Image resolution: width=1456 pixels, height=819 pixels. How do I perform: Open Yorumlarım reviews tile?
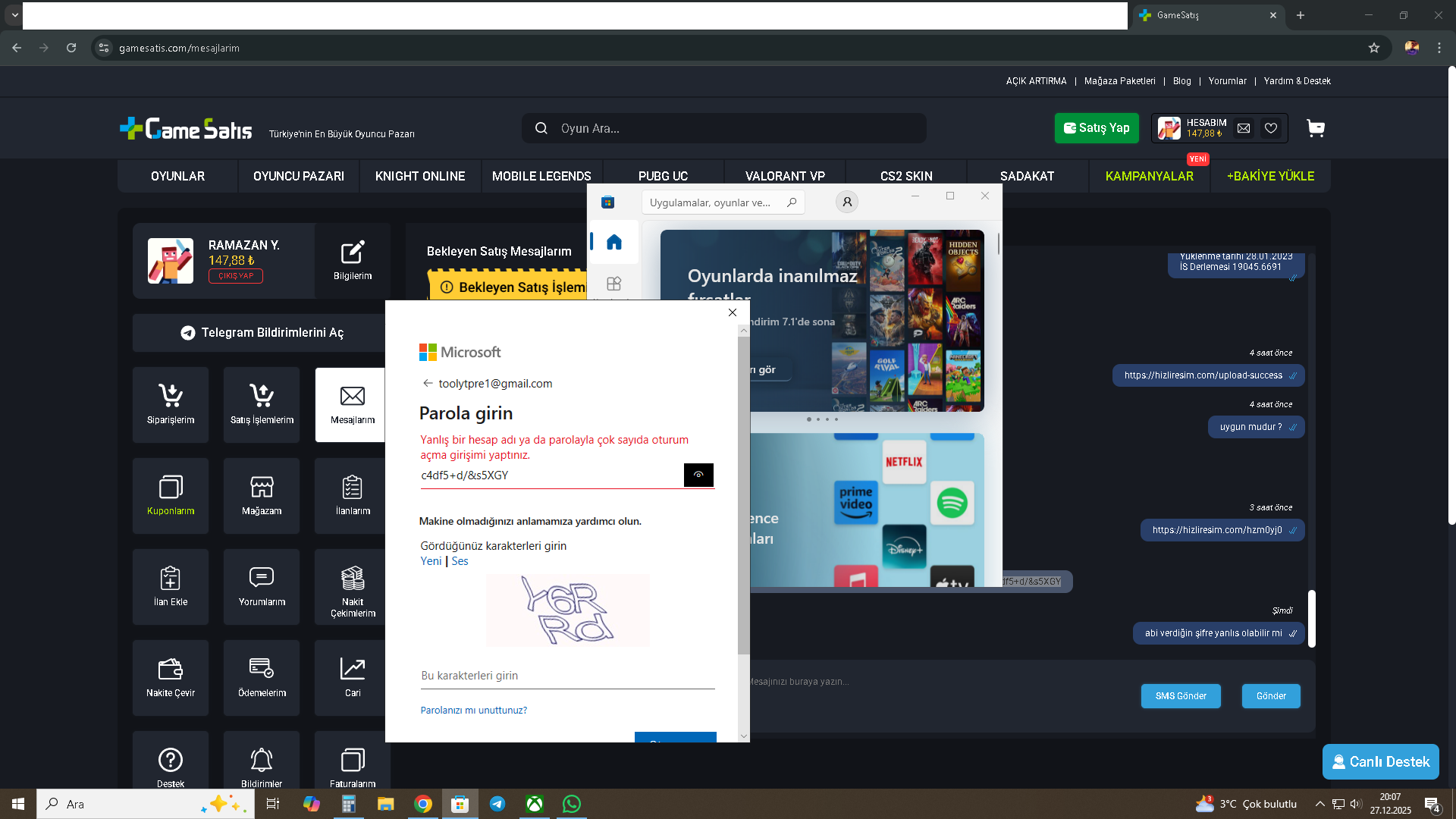(262, 587)
